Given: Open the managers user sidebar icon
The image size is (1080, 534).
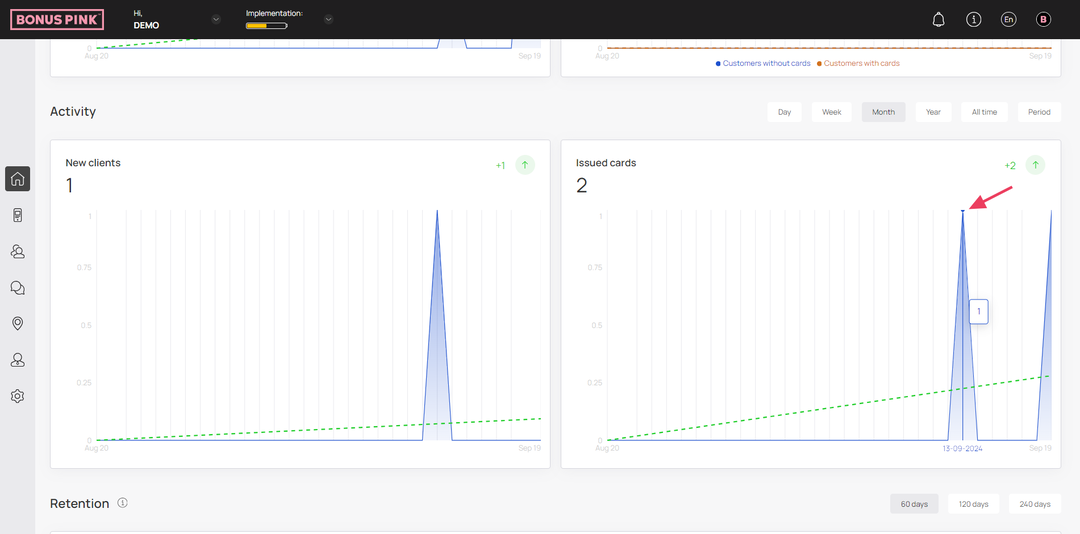Looking at the screenshot, I should point(18,360).
